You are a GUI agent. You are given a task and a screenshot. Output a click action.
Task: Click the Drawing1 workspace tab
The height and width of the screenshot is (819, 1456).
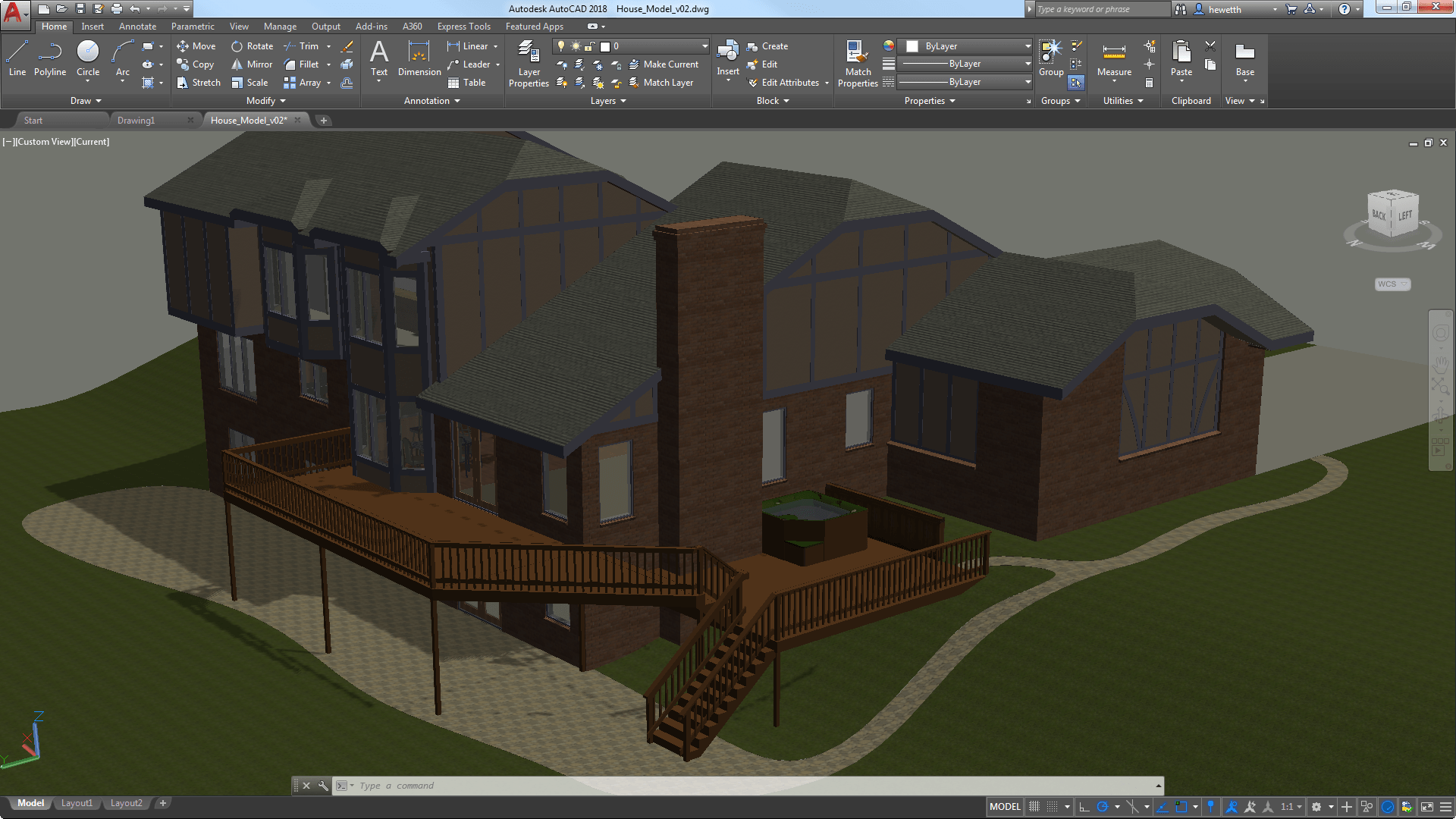pyautogui.click(x=134, y=120)
